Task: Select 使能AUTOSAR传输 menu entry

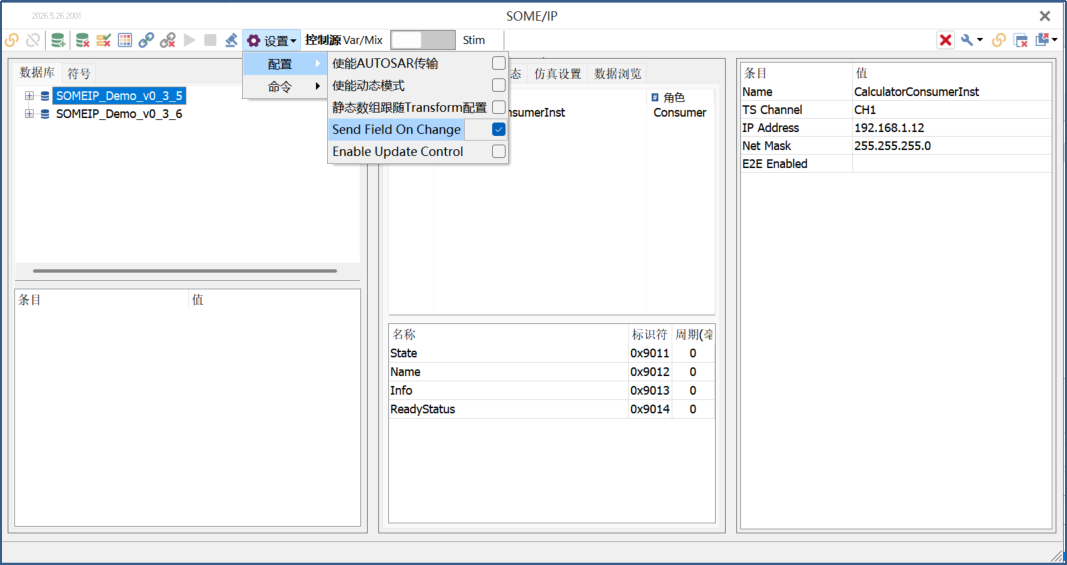Action: pyautogui.click(x=385, y=63)
